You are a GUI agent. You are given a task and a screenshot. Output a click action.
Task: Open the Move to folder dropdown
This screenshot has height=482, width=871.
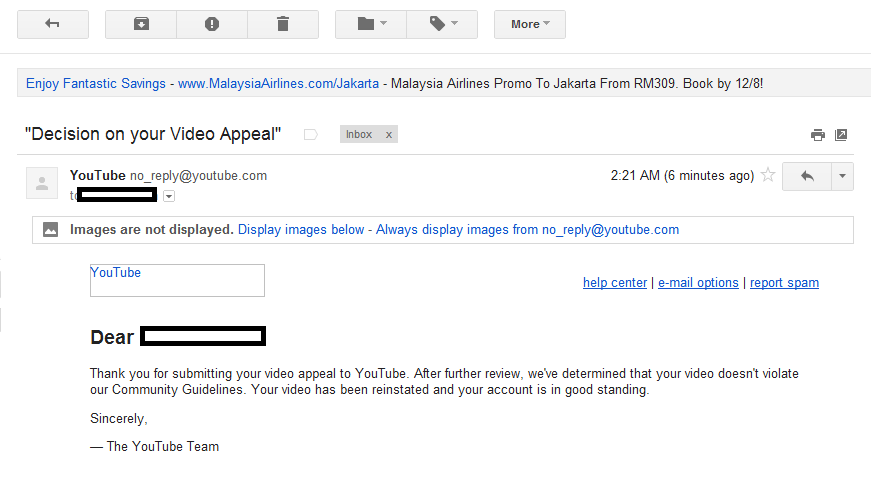371,24
